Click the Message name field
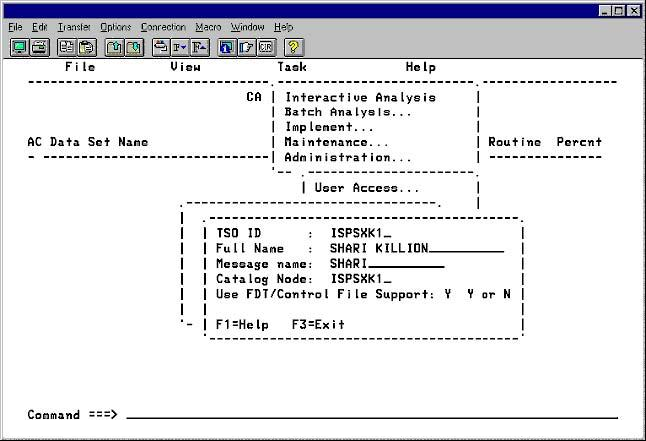The height and width of the screenshot is (441, 646). (x=387, y=263)
